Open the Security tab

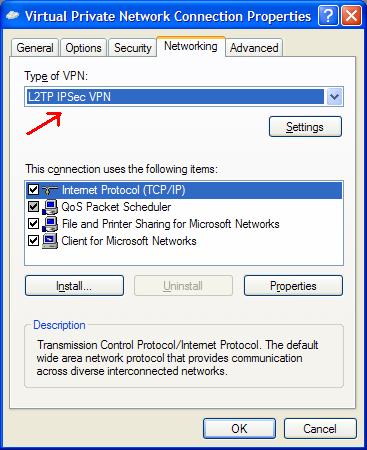coord(133,48)
